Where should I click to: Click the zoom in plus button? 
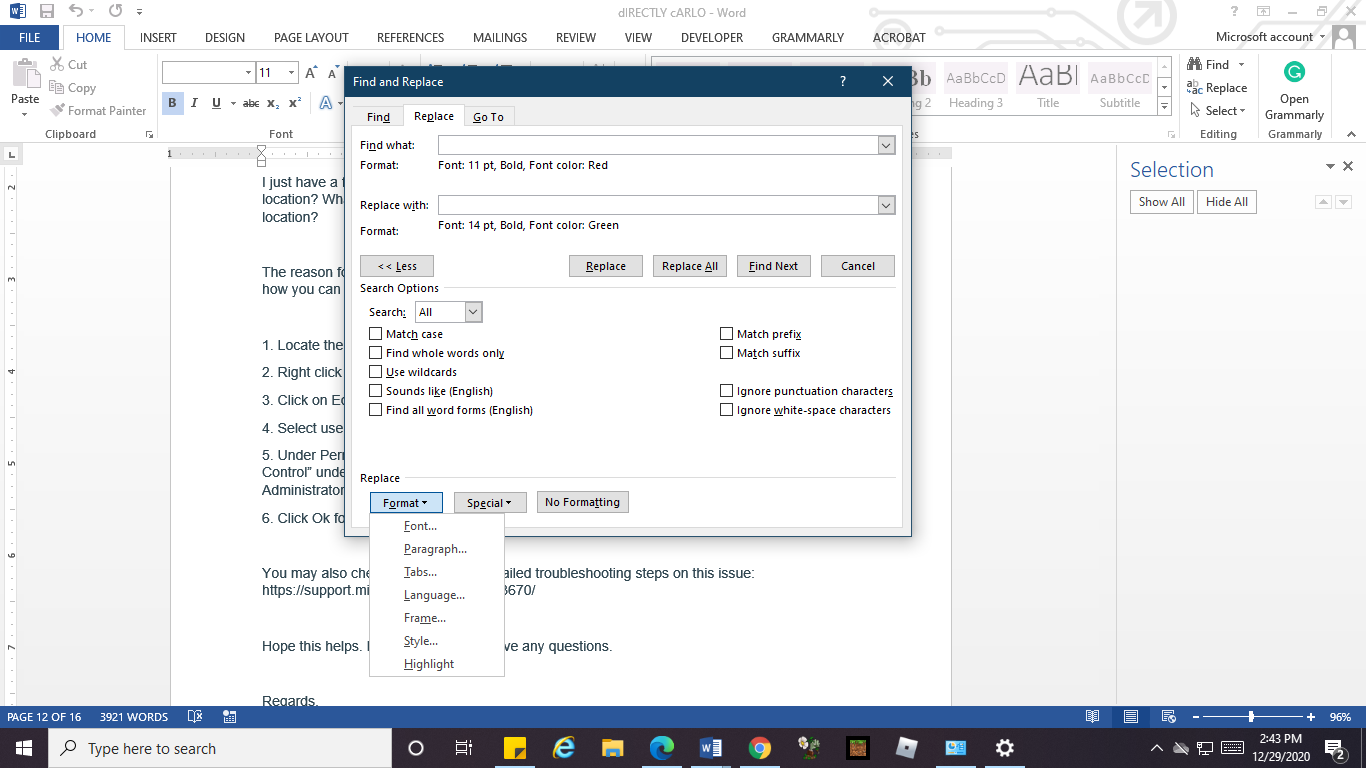pyautogui.click(x=1311, y=717)
